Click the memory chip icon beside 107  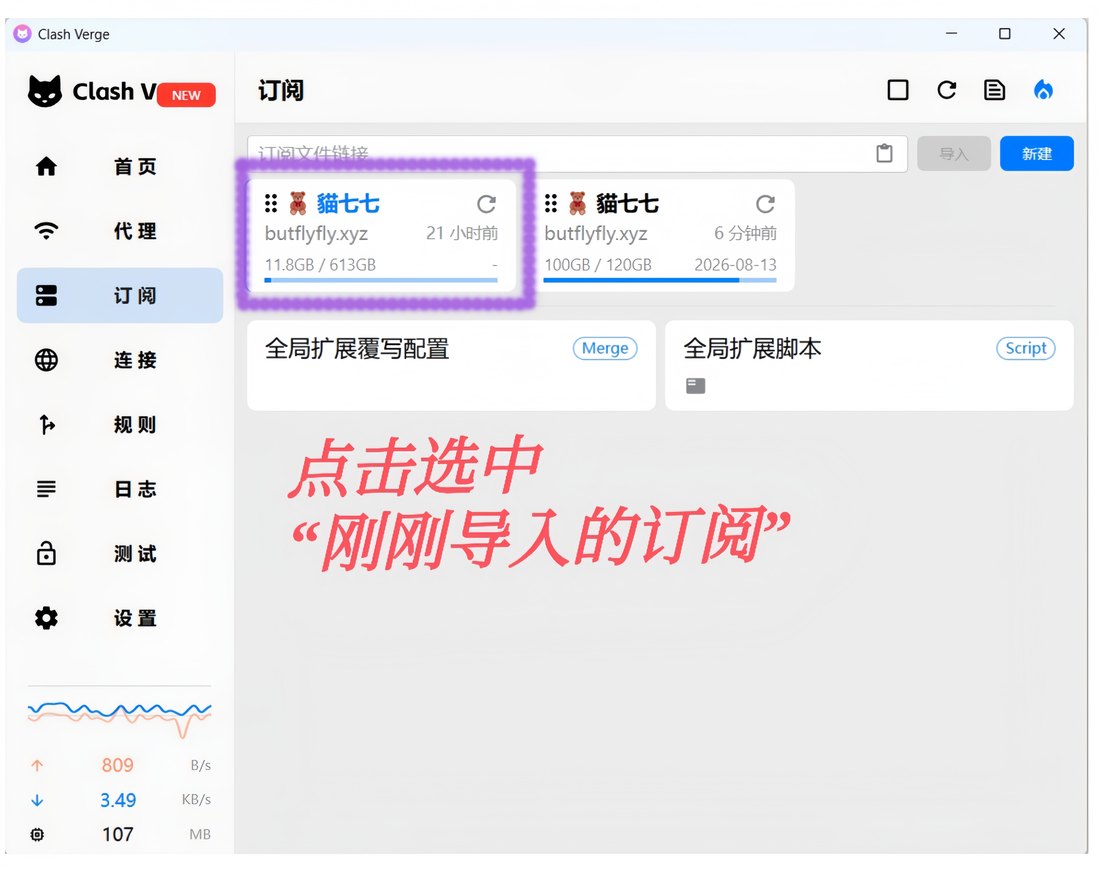(37, 835)
